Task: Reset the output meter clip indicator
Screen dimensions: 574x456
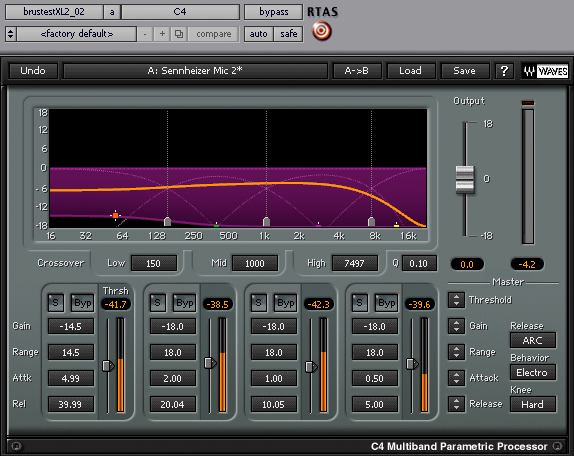Action: point(528,103)
